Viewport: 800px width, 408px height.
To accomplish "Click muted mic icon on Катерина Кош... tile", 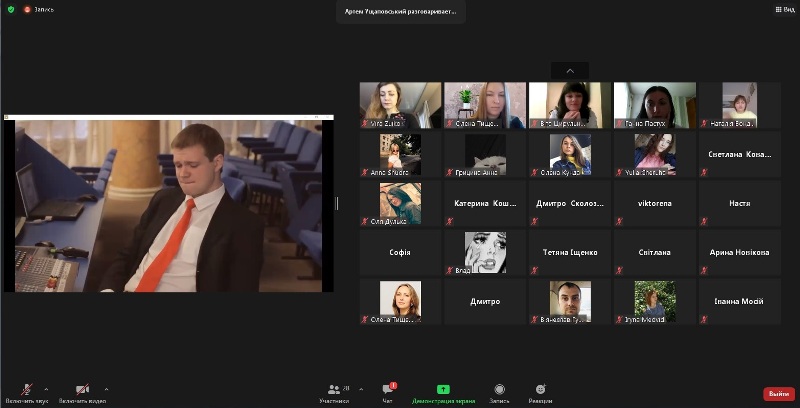I will 449,221.
